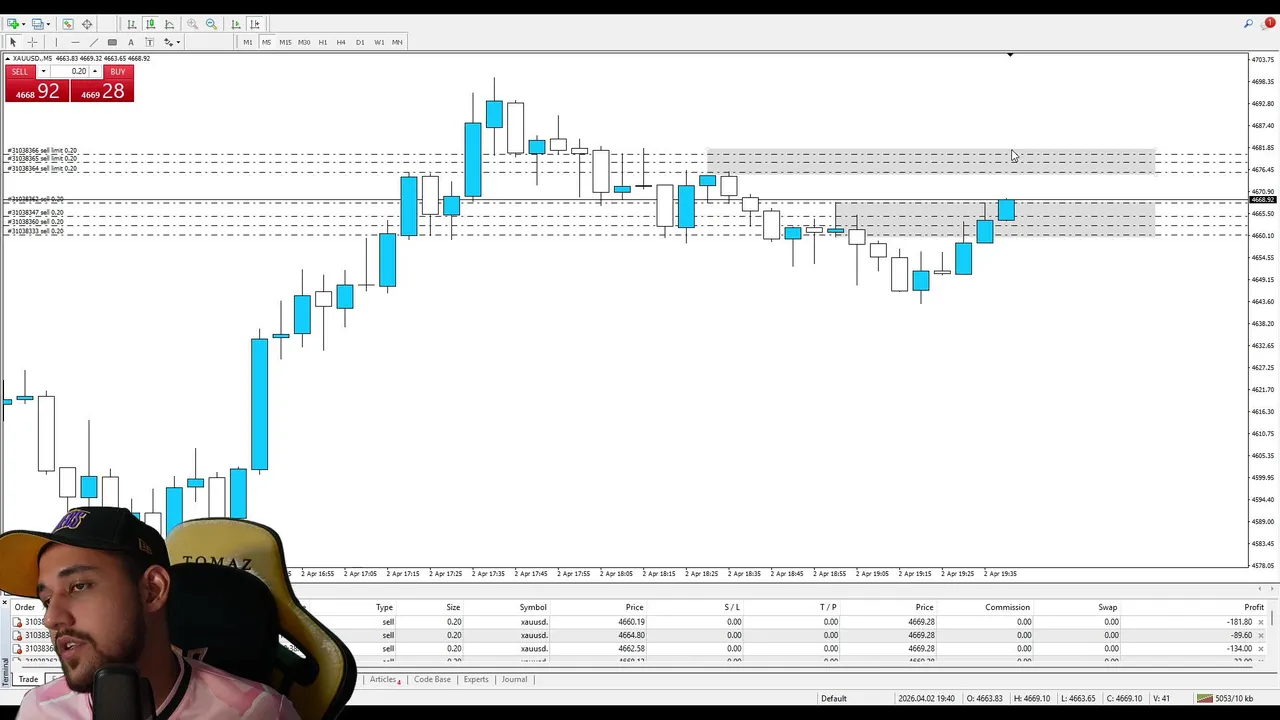This screenshot has height=720, width=1280.
Task: Set timeframe to M5
Action: point(266,42)
